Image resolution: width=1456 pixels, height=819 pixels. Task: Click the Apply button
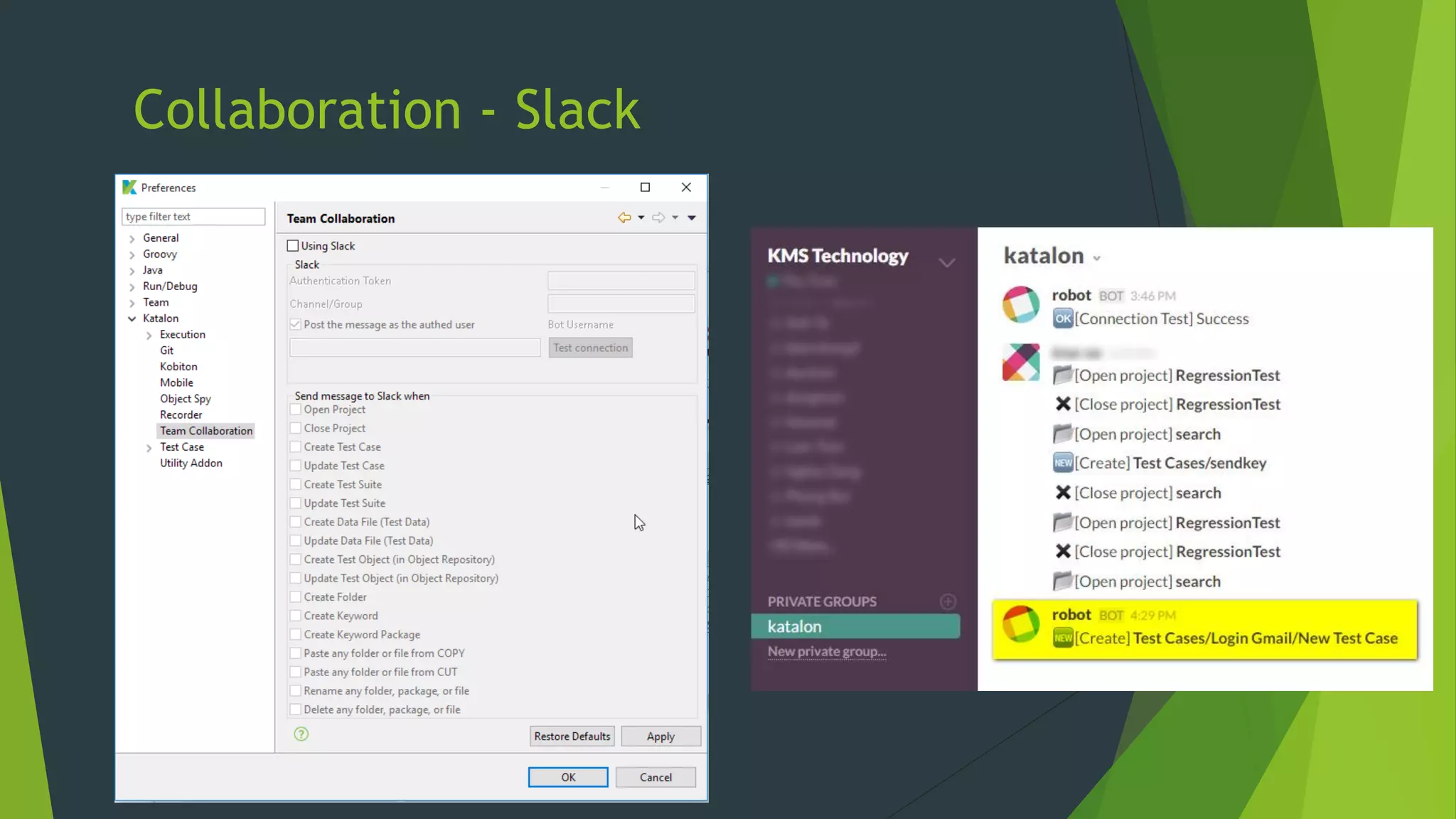(x=661, y=737)
